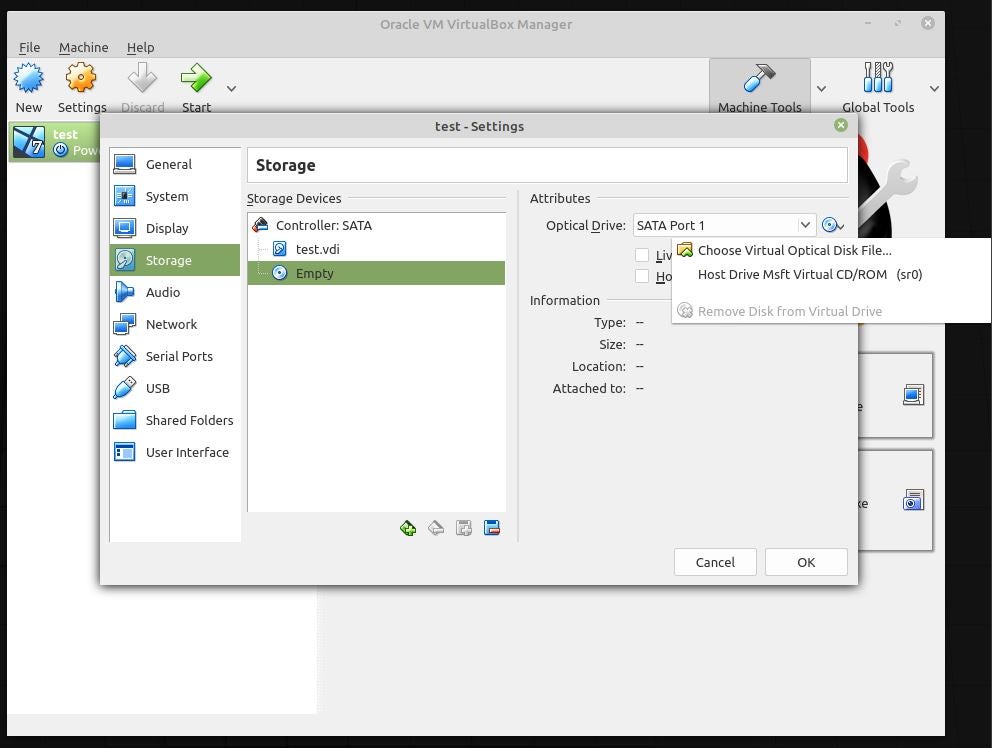Open the dropdown arrow beside Machine Tools
The height and width of the screenshot is (748, 992).
click(x=821, y=89)
